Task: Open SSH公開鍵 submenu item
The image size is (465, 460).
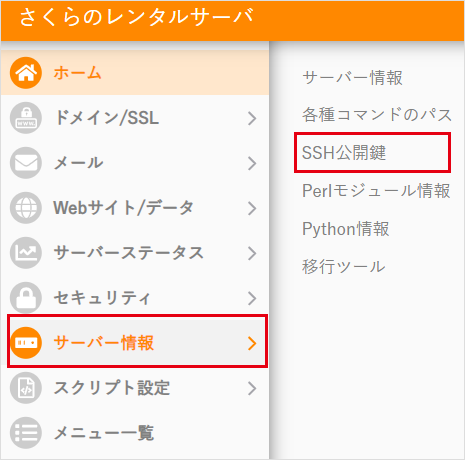Action: point(344,153)
